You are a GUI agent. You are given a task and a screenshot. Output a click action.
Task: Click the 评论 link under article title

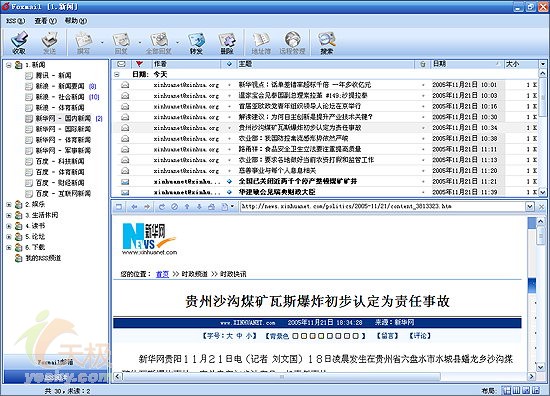pyautogui.click(x=420, y=336)
